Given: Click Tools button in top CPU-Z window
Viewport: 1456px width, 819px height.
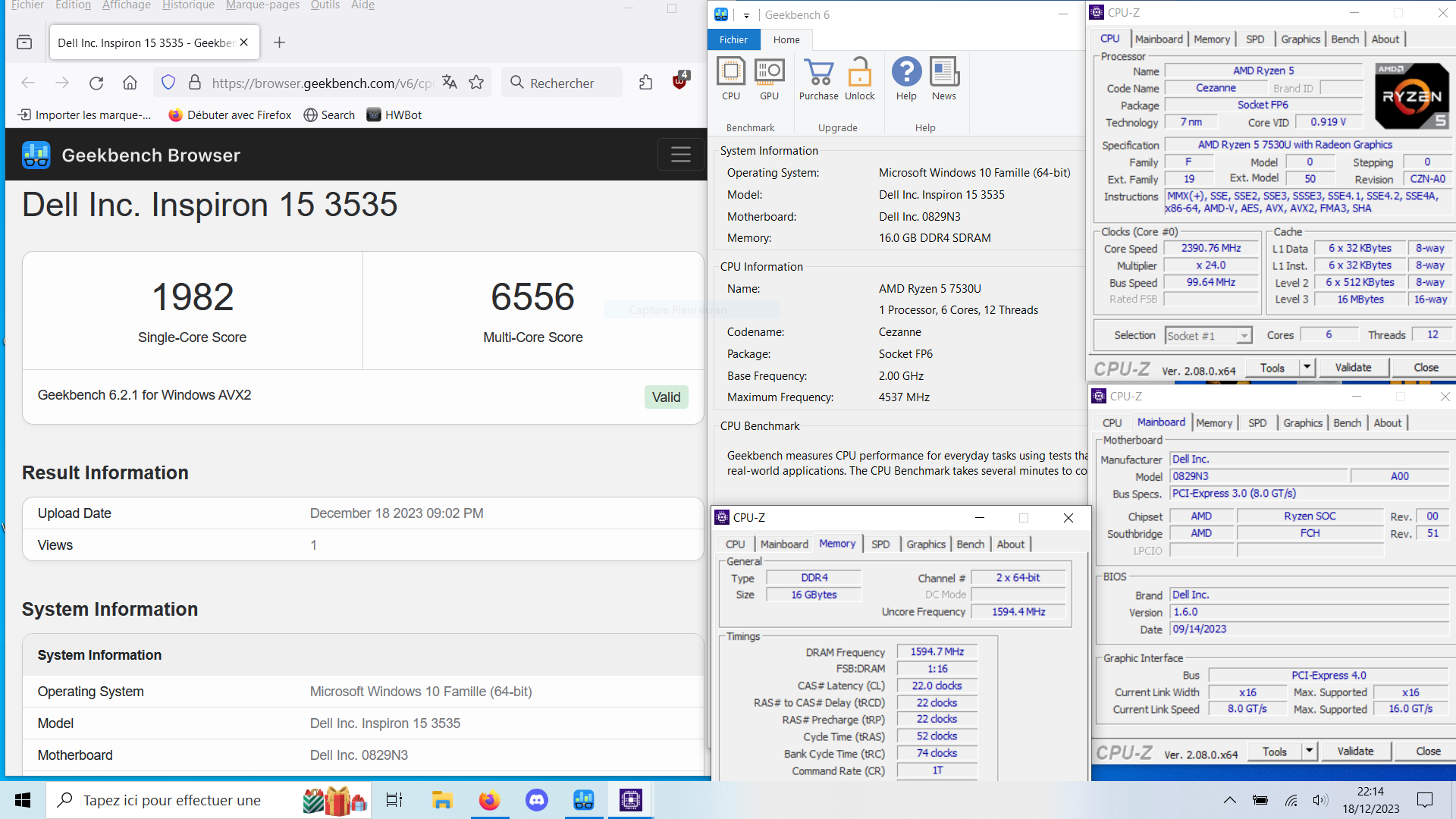Looking at the screenshot, I should (x=1272, y=367).
